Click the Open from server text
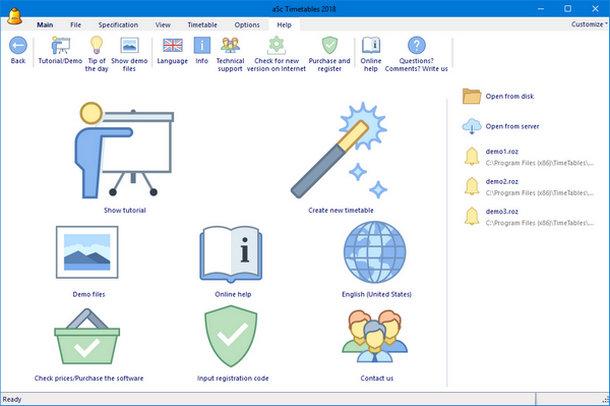Image resolution: width=610 pixels, height=406 pixels. (512, 126)
